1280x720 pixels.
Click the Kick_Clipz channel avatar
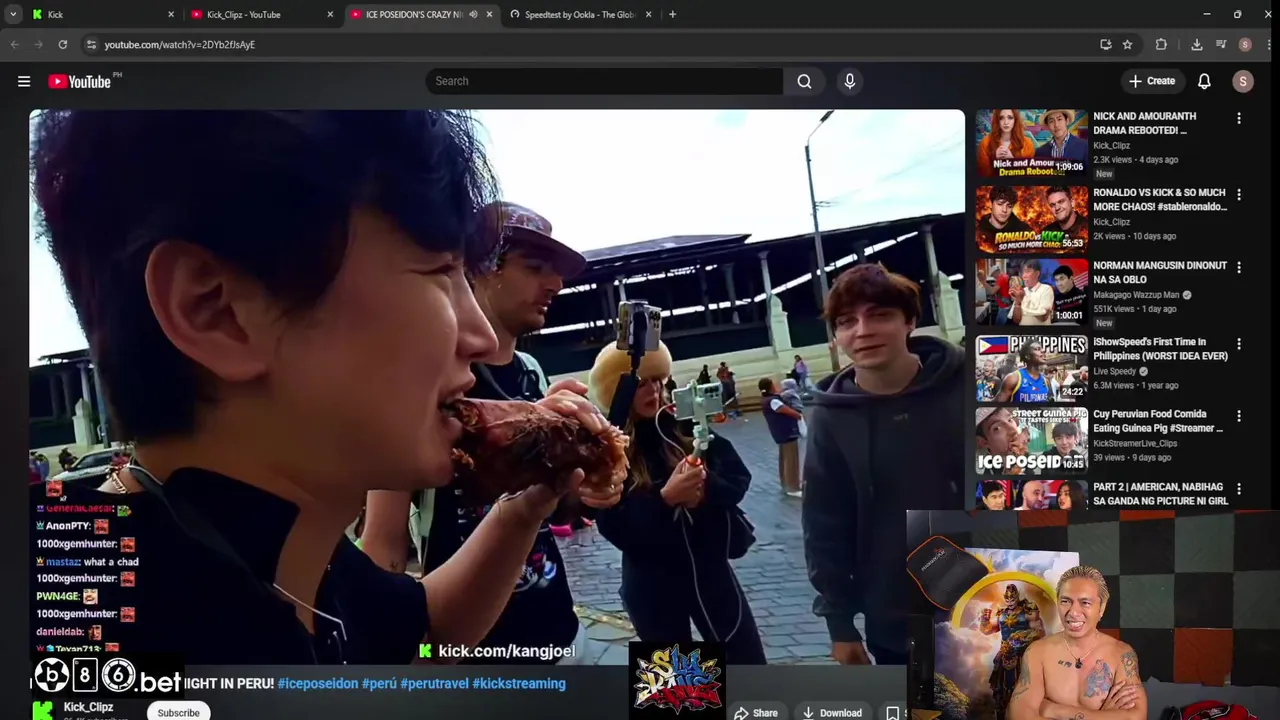(42, 711)
